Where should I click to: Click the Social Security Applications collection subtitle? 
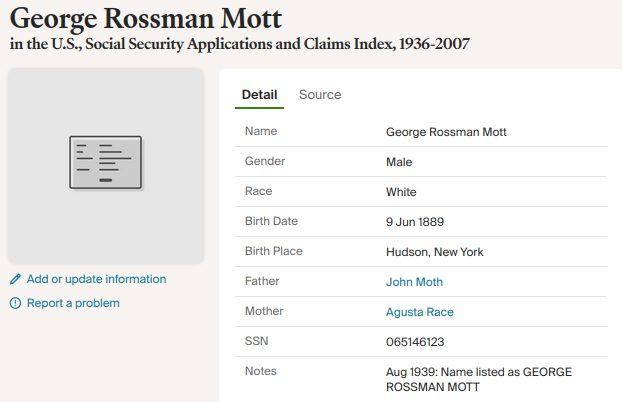[240, 45]
